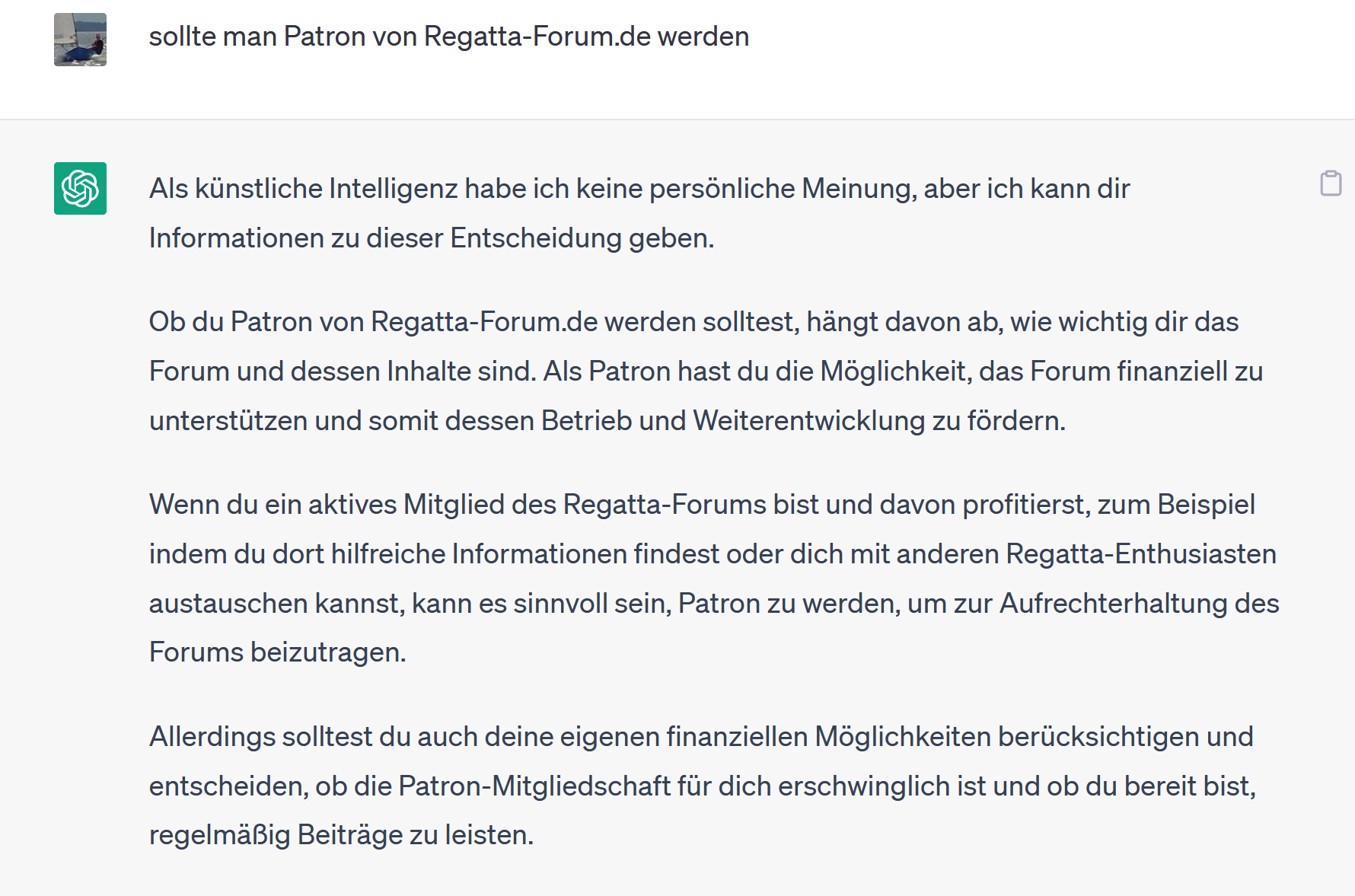
Task: Click the paragraph starting "Als künstliche Intelligenz"
Action: pyautogui.click(x=639, y=213)
